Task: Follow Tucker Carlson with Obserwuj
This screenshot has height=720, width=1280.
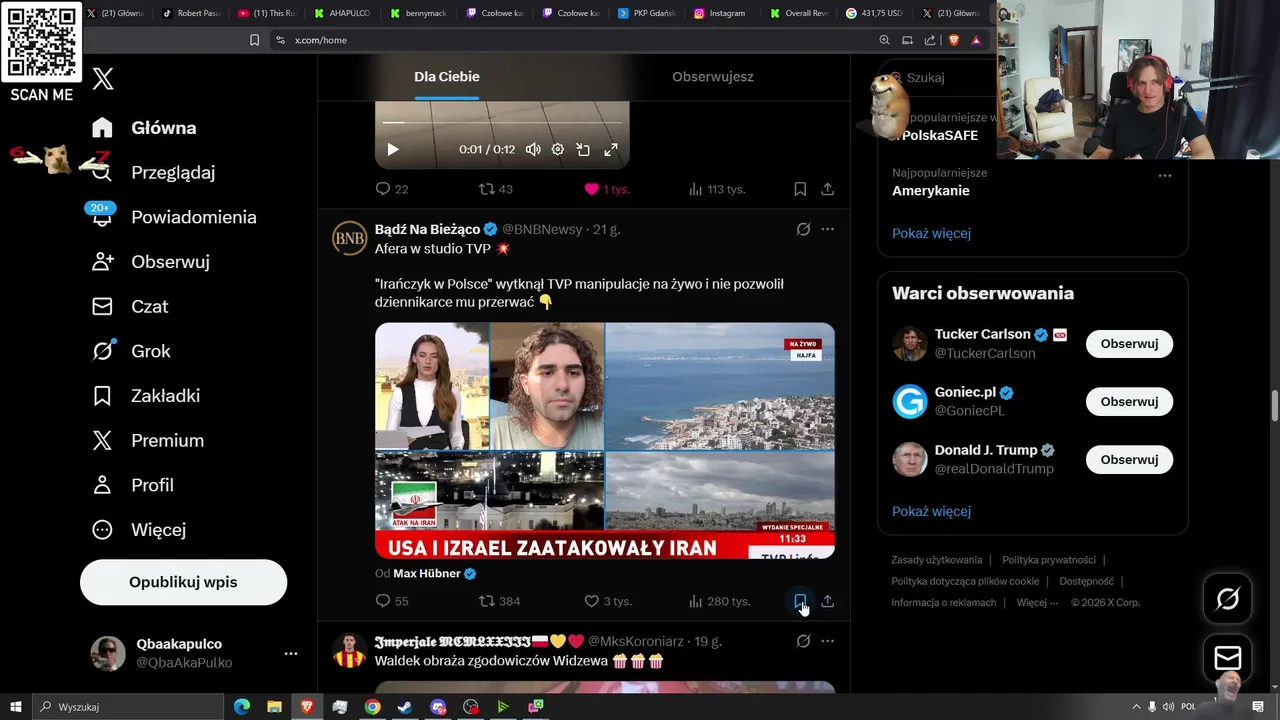Action: (1129, 344)
